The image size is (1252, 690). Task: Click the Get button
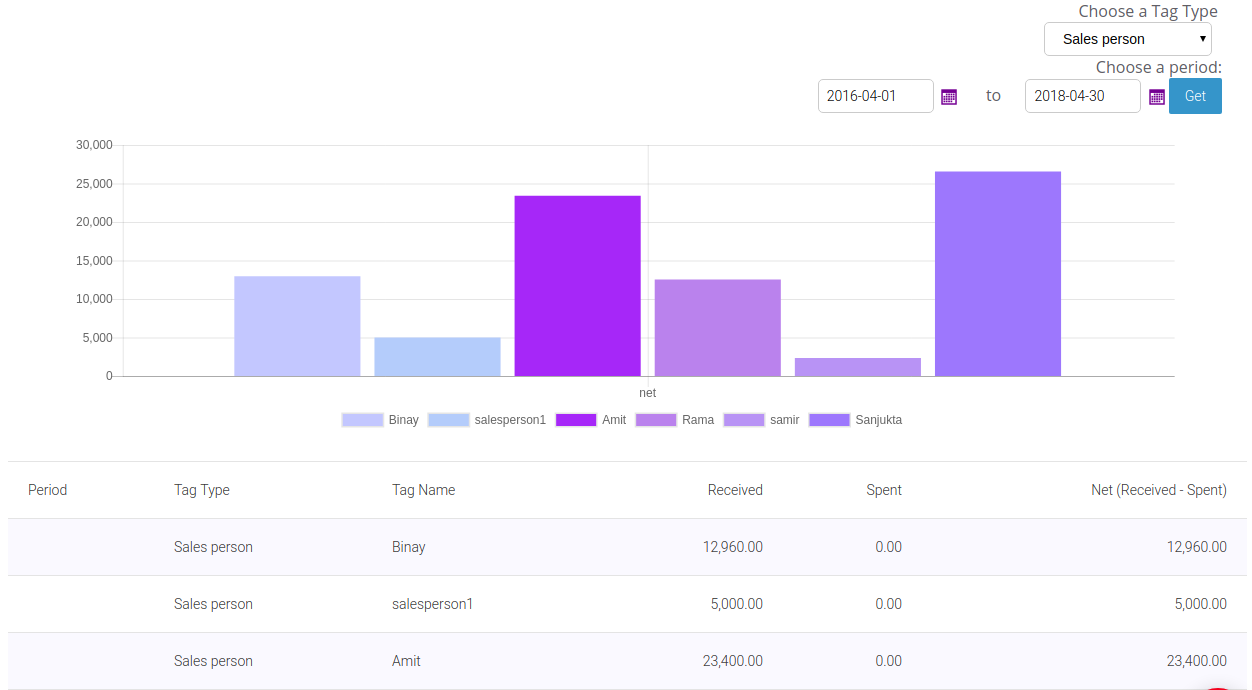coord(1195,96)
